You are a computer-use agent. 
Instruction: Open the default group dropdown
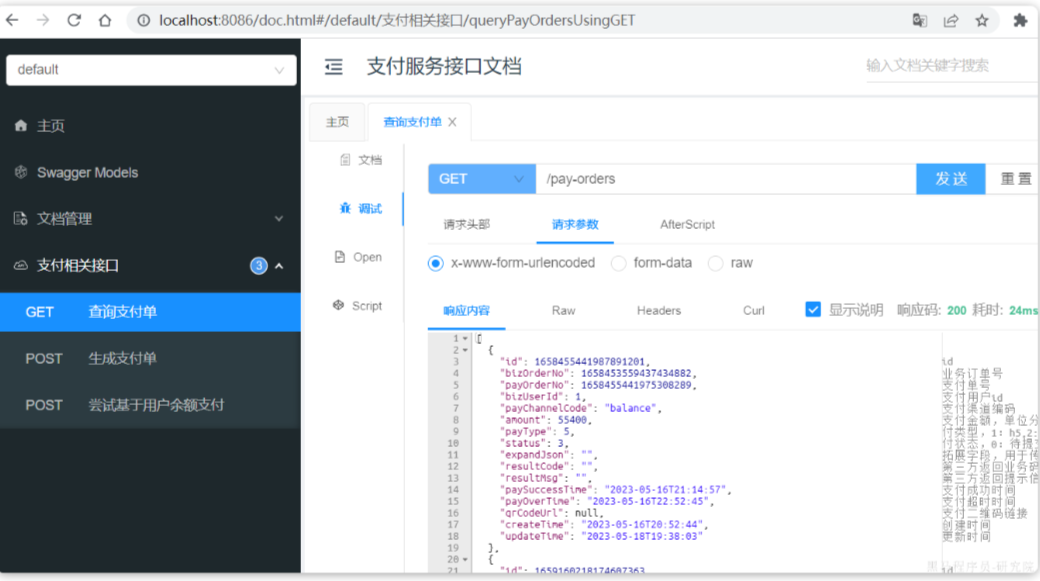tap(150, 70)
